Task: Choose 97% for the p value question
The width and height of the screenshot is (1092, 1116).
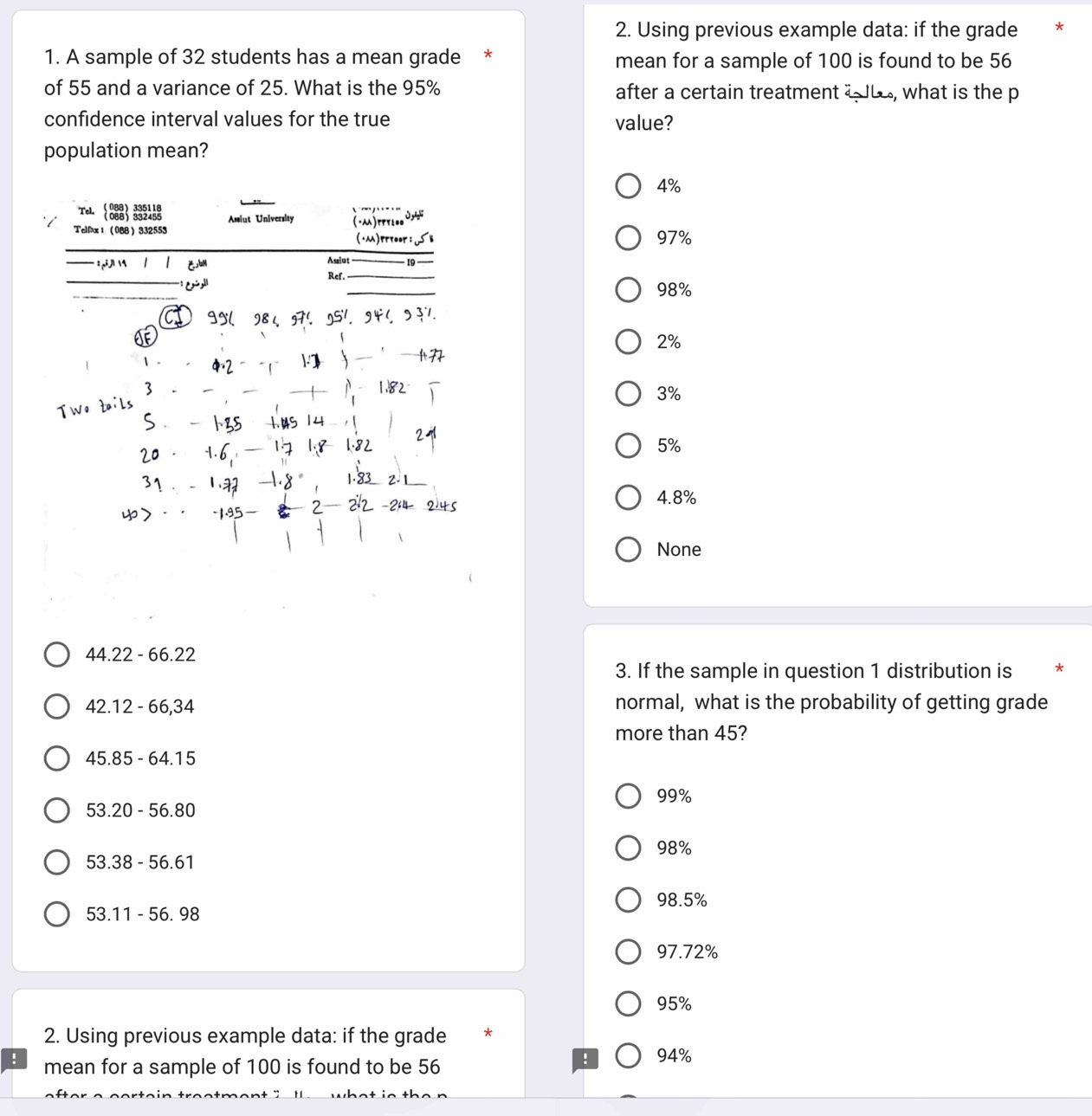Action: [x=628, y=238]
